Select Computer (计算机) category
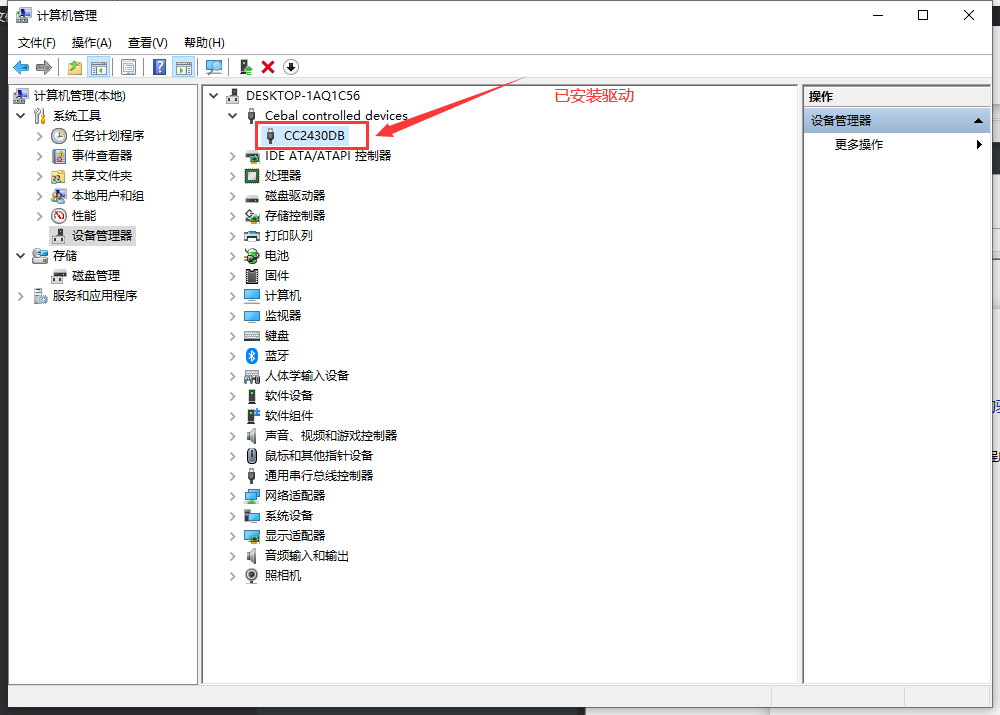Image resolution: width=1000 pixels, height=715 pixels. click(283, 295)
